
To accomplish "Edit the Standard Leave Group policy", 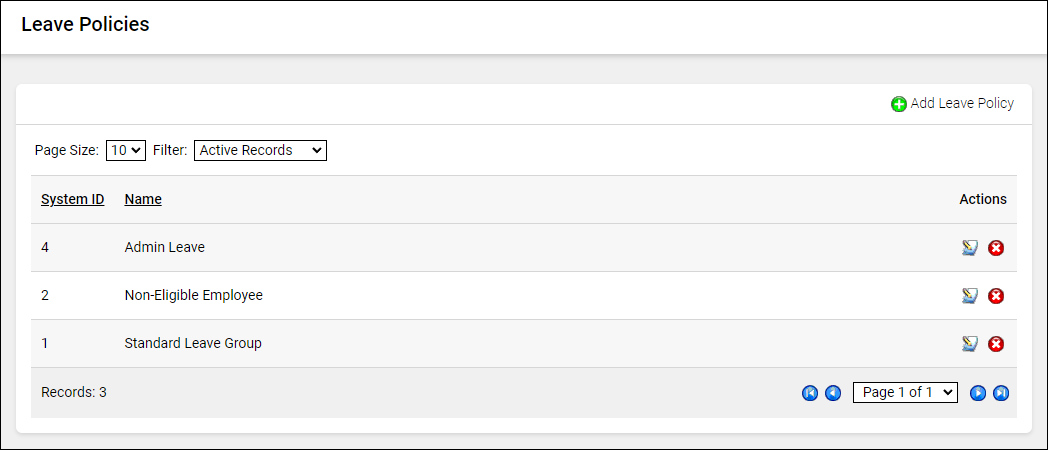I will (969, 344).
